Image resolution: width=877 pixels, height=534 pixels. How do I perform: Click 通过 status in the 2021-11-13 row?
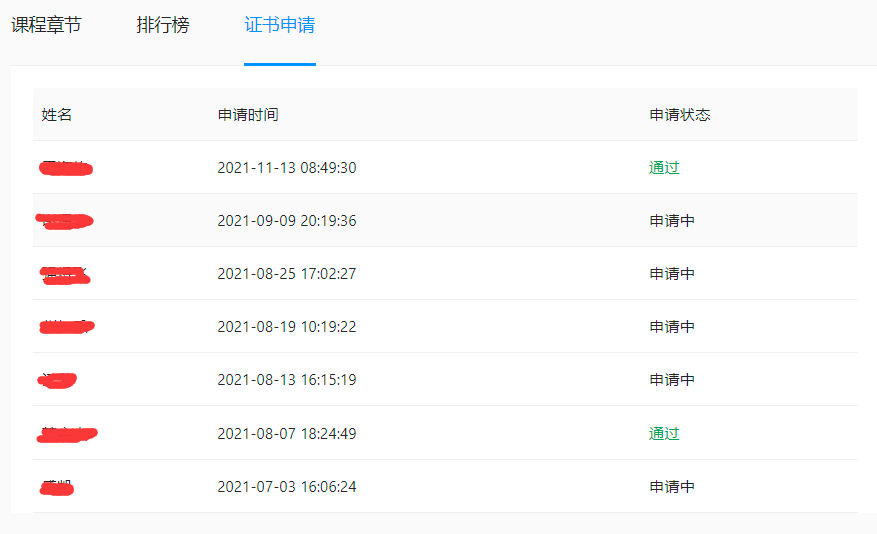pos(664,168)
